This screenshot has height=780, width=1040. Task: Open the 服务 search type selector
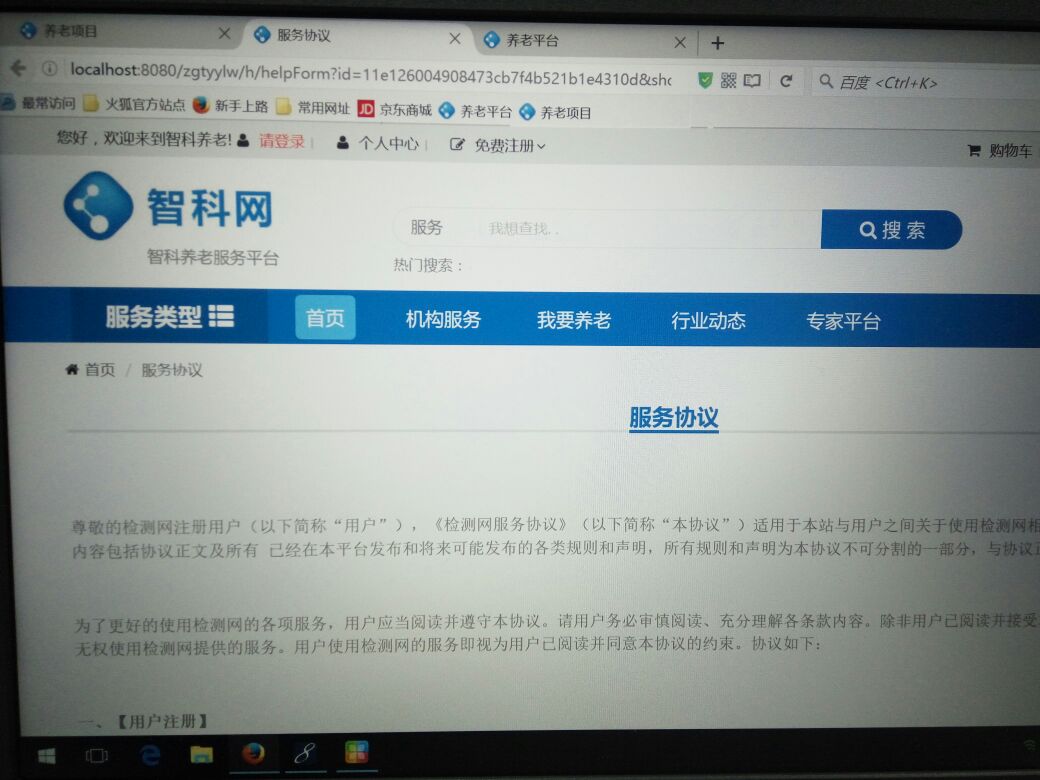[426, 228]
